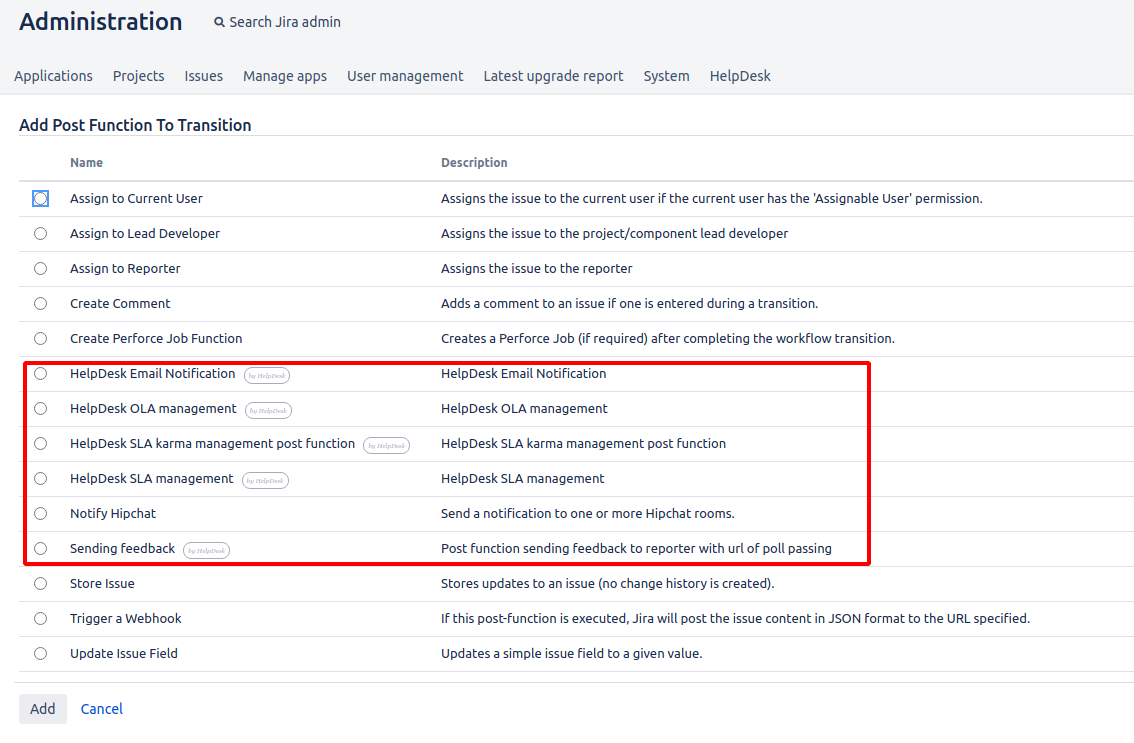1134x743 pixels.
Task: Click the Name column header
Action: pyautogui.click(x=86, y=163)
